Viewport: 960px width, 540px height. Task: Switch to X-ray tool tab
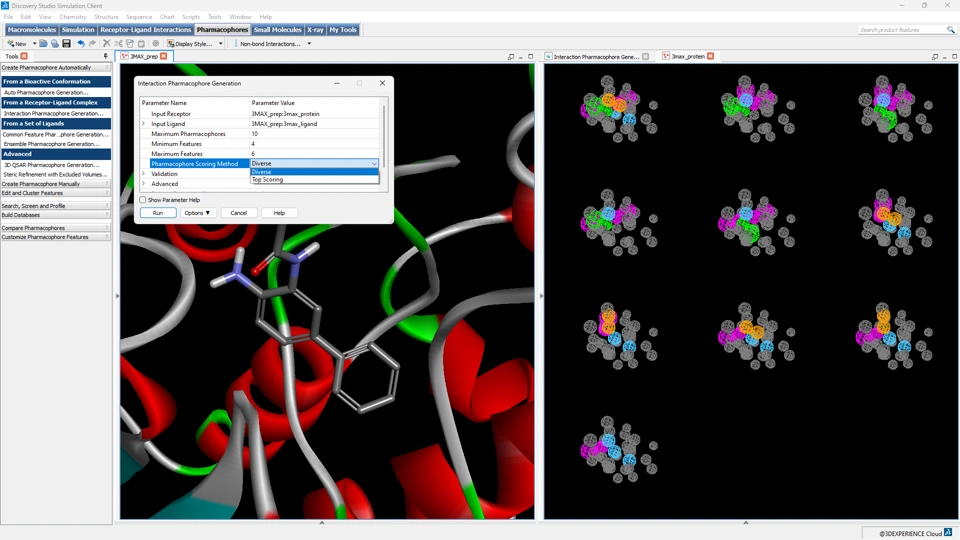click(315, 29)
